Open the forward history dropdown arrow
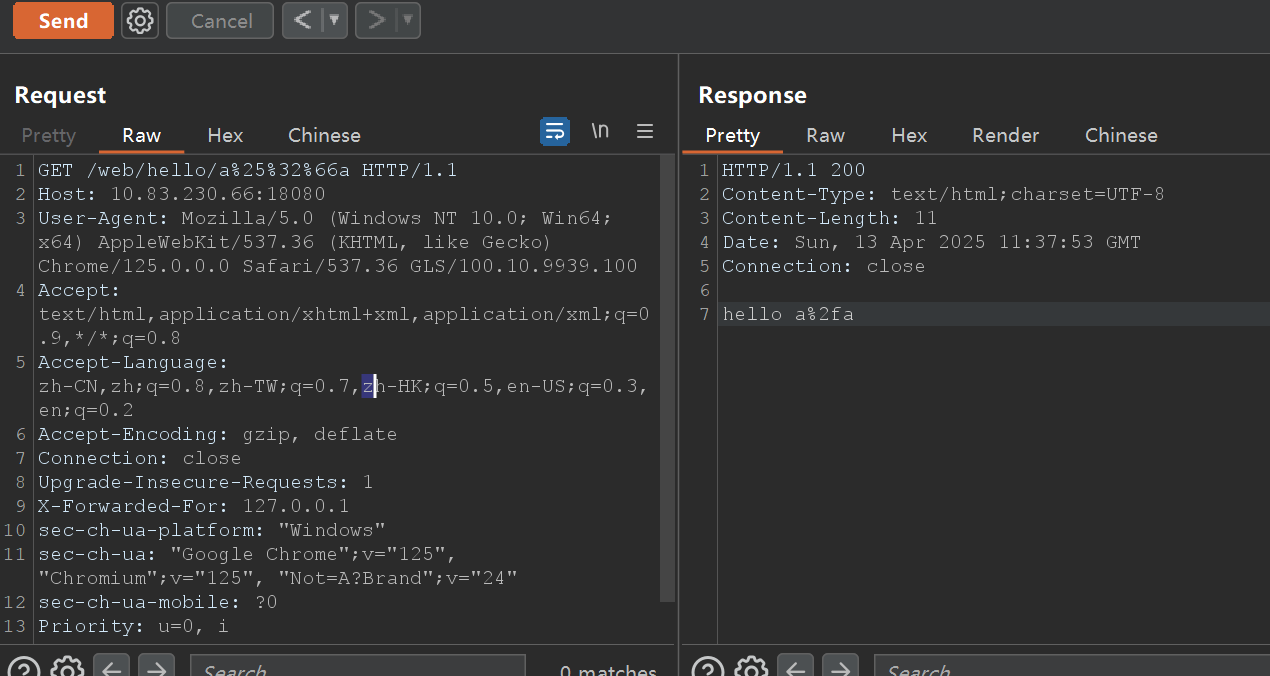Screen dimensions: 1270x676 coord(408,21)
